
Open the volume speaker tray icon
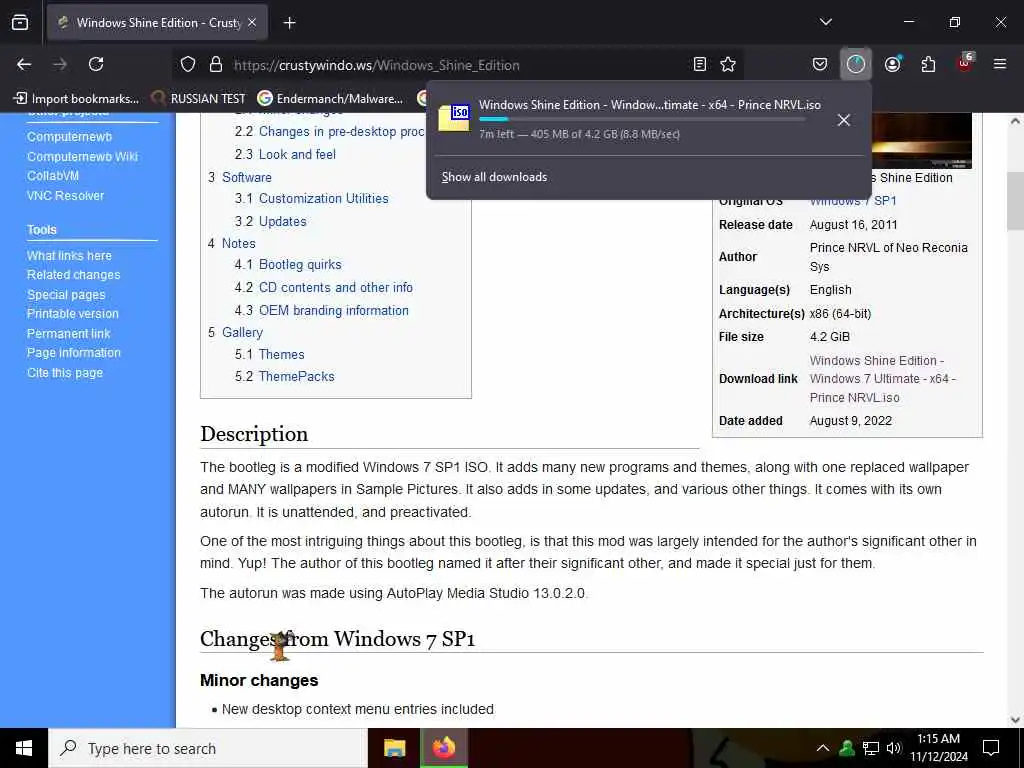893,748
